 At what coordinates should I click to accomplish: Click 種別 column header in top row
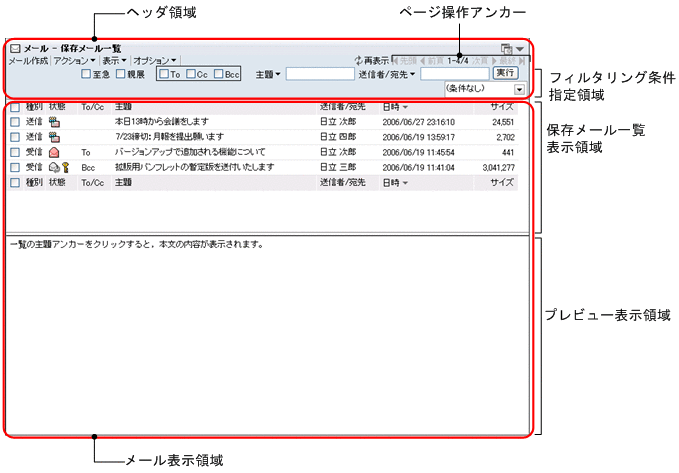[34, 107]
